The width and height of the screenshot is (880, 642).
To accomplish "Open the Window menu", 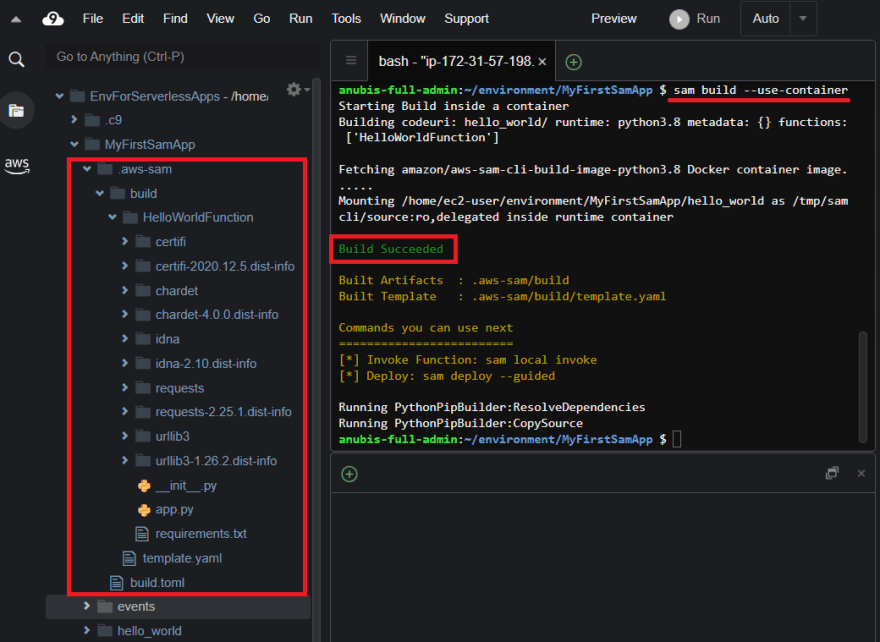I will click(x=402, y=19).
